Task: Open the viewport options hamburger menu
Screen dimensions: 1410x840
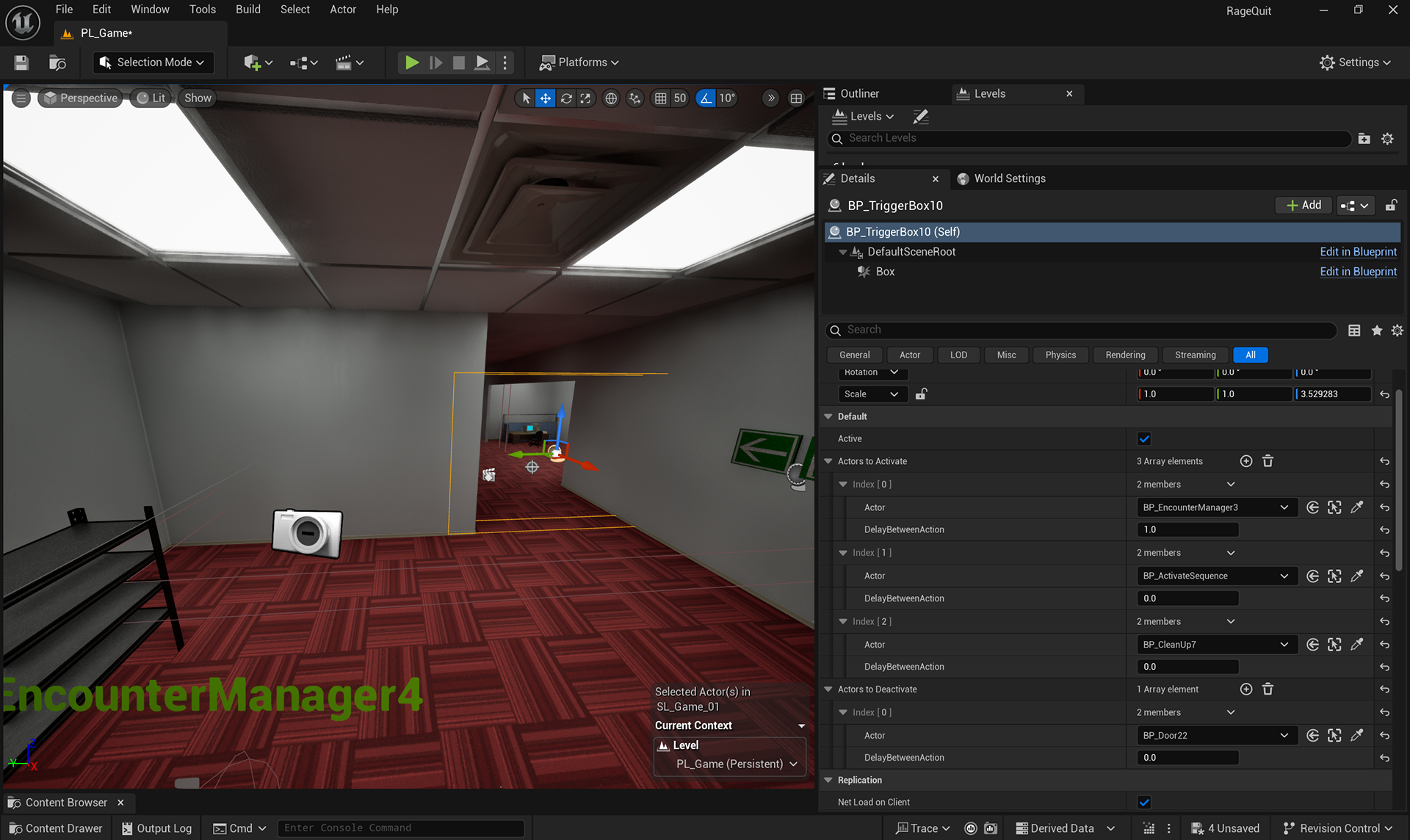Action: click(21, 98)
